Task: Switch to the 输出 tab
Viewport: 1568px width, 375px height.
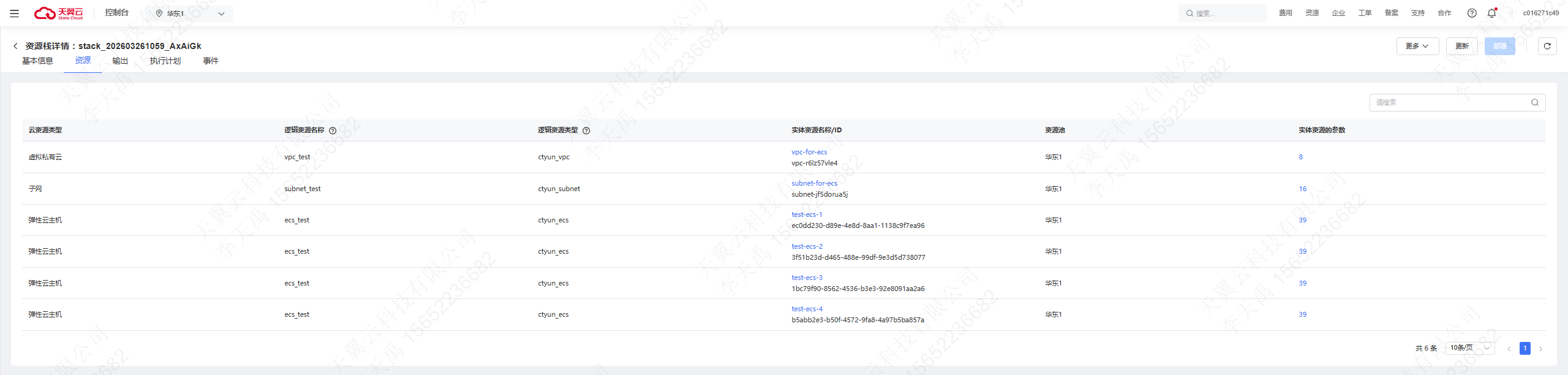Action: click(x=120, y=61)
